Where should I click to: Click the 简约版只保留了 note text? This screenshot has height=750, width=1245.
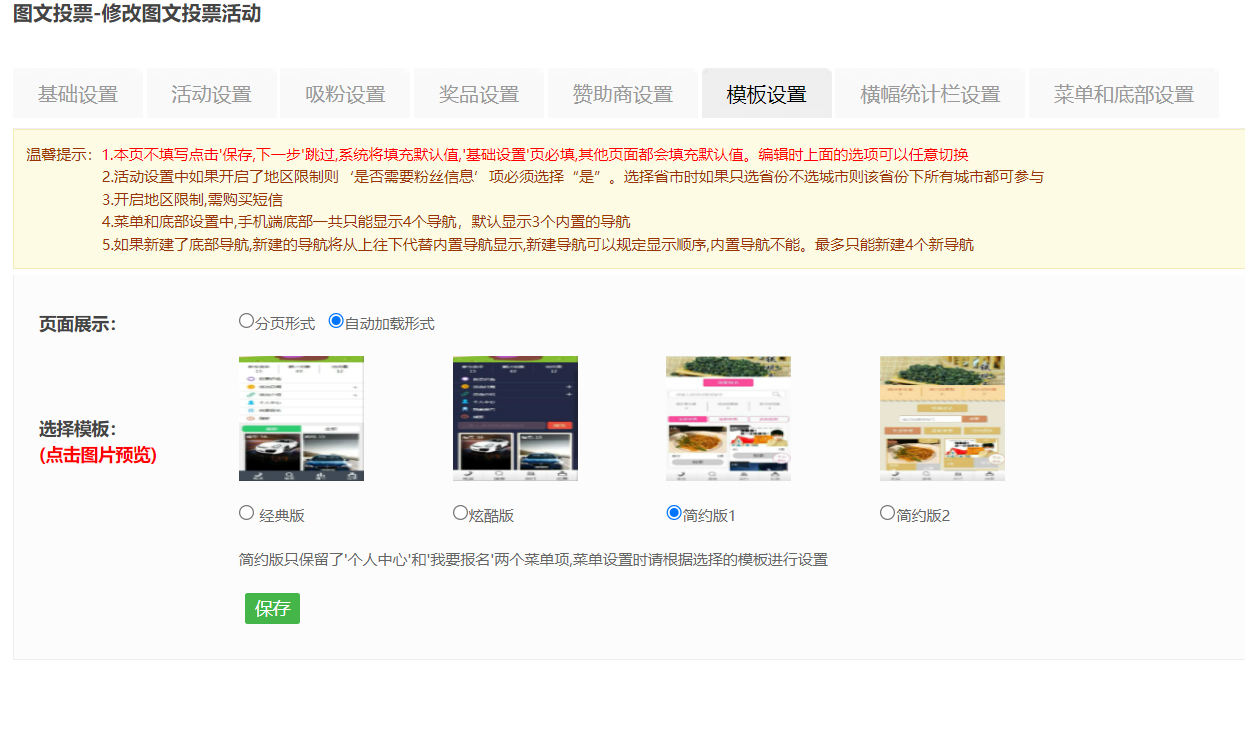[533, 559]
